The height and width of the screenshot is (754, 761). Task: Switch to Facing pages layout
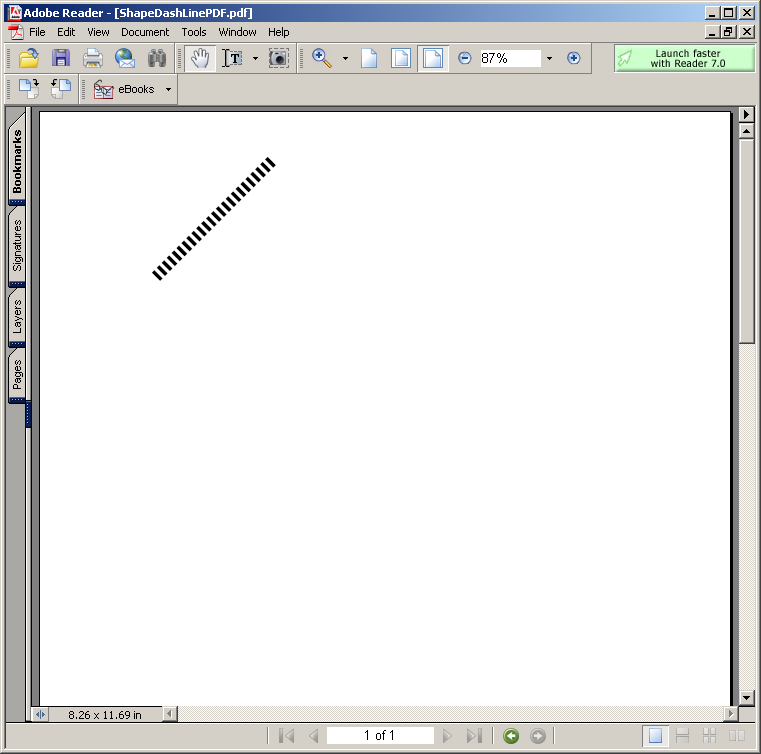click(x=737, y=736)
